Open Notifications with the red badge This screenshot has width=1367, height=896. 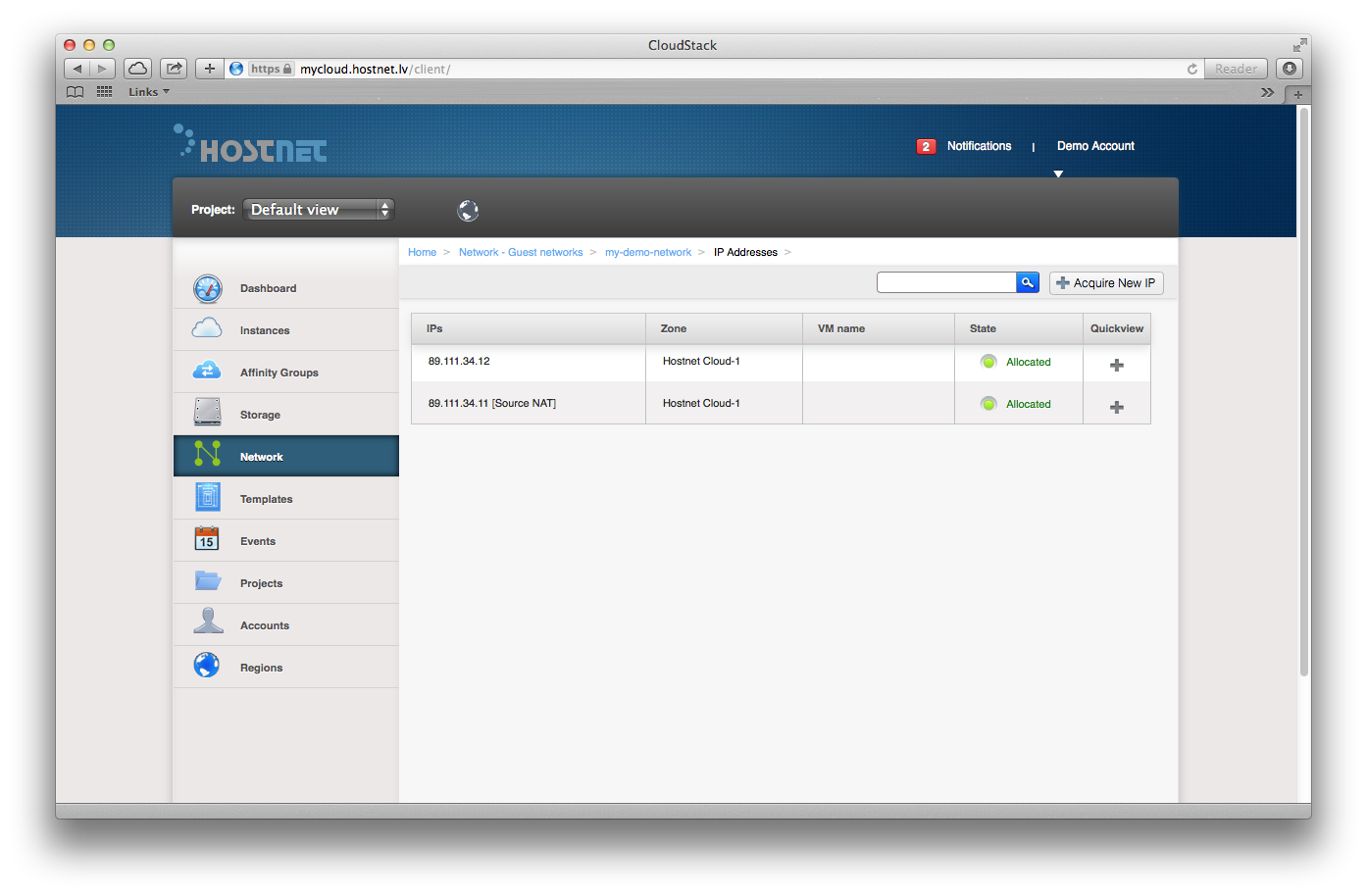point(978,146)
